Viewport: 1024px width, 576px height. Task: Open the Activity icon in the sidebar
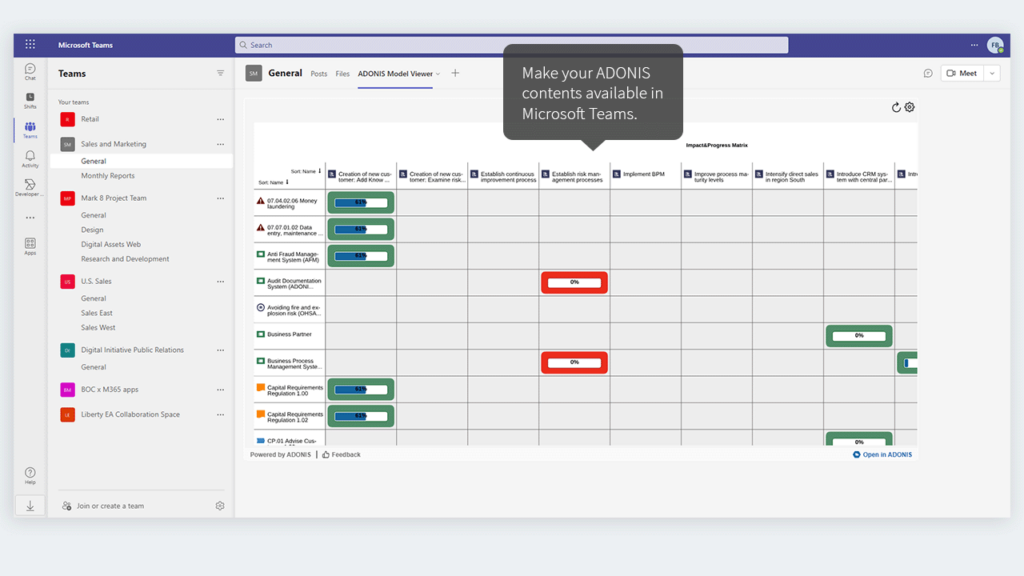[x=29, y=158]
